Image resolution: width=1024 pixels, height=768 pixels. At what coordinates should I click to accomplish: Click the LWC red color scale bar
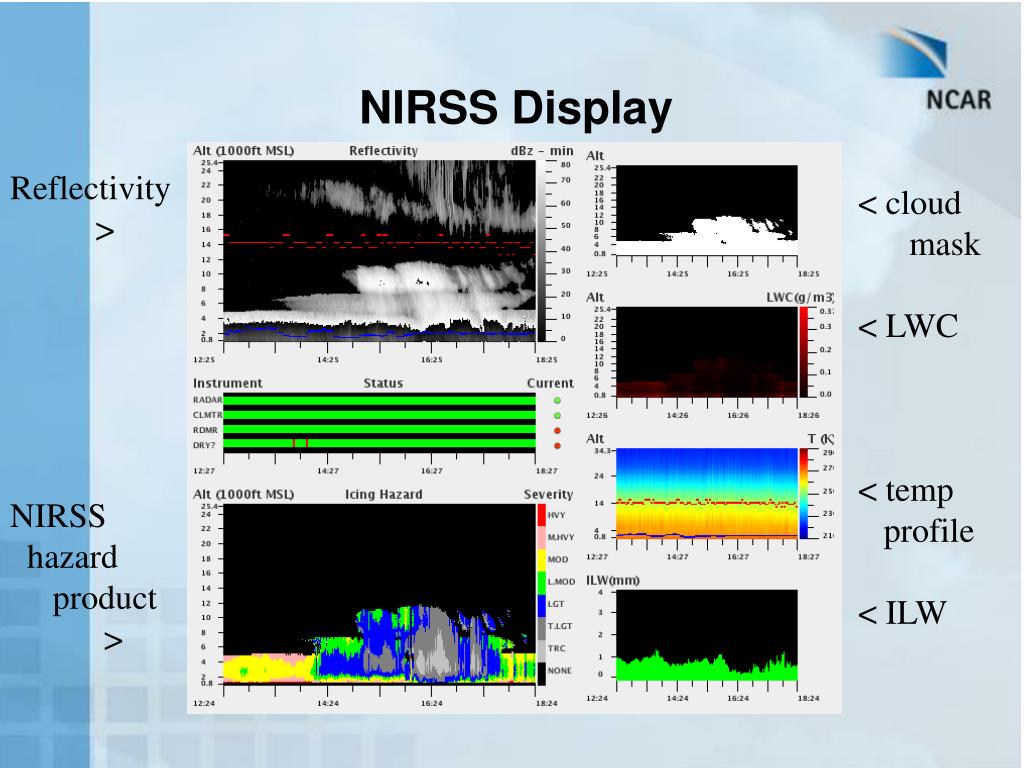tap(804, 352)
